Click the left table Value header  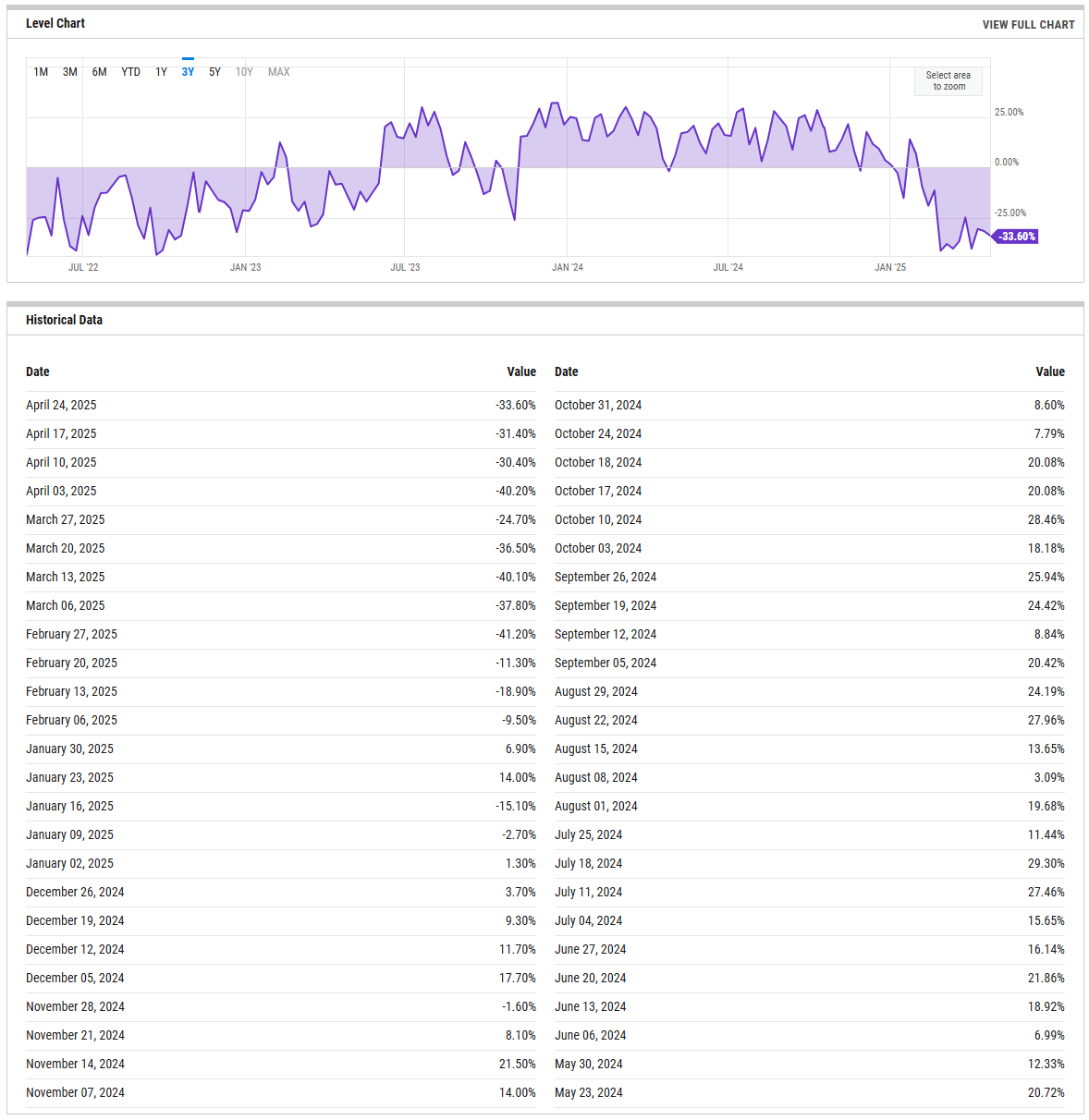[x=521, y=371]
